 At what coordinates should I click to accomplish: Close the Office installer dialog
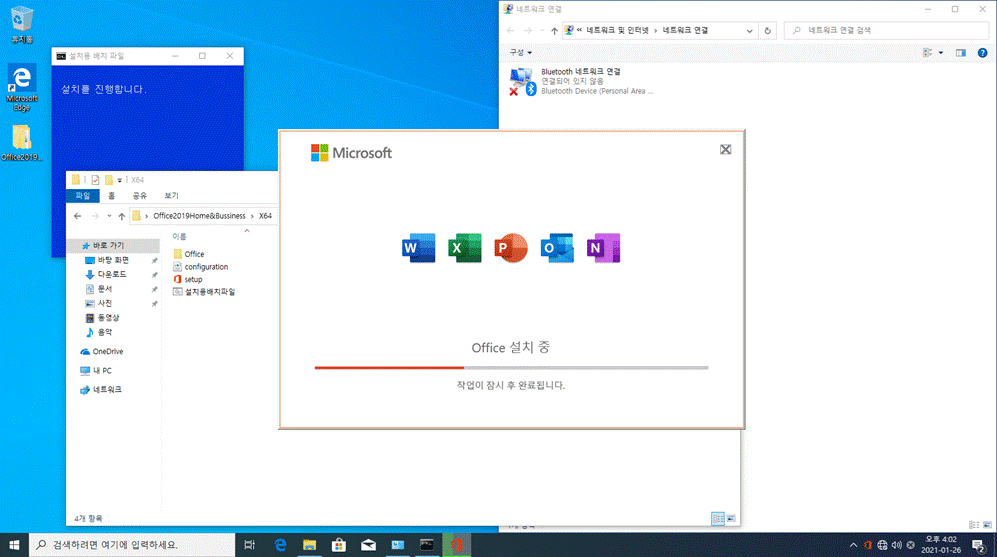click(x=725, y=149)
